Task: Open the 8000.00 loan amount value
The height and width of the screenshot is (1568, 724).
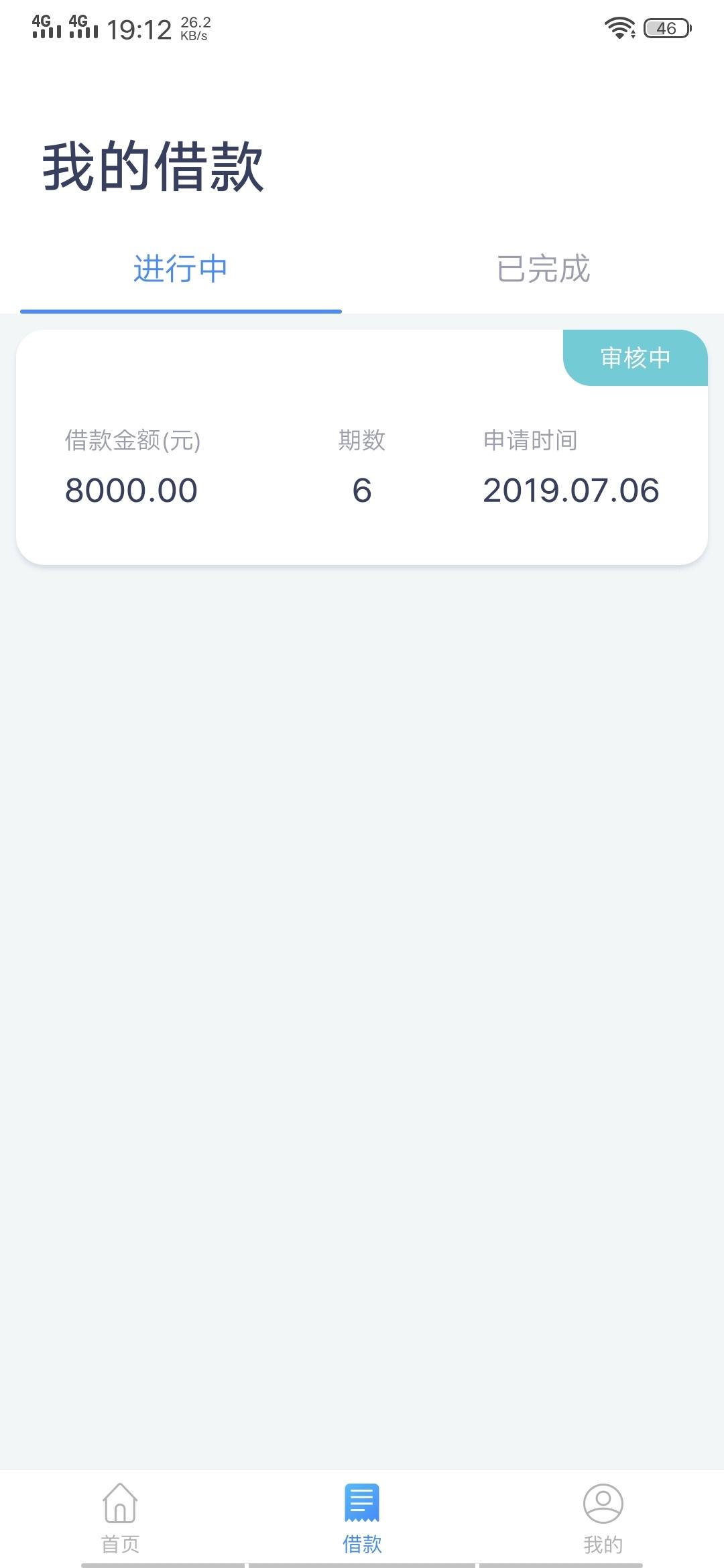Action: (x=131, y=491)
